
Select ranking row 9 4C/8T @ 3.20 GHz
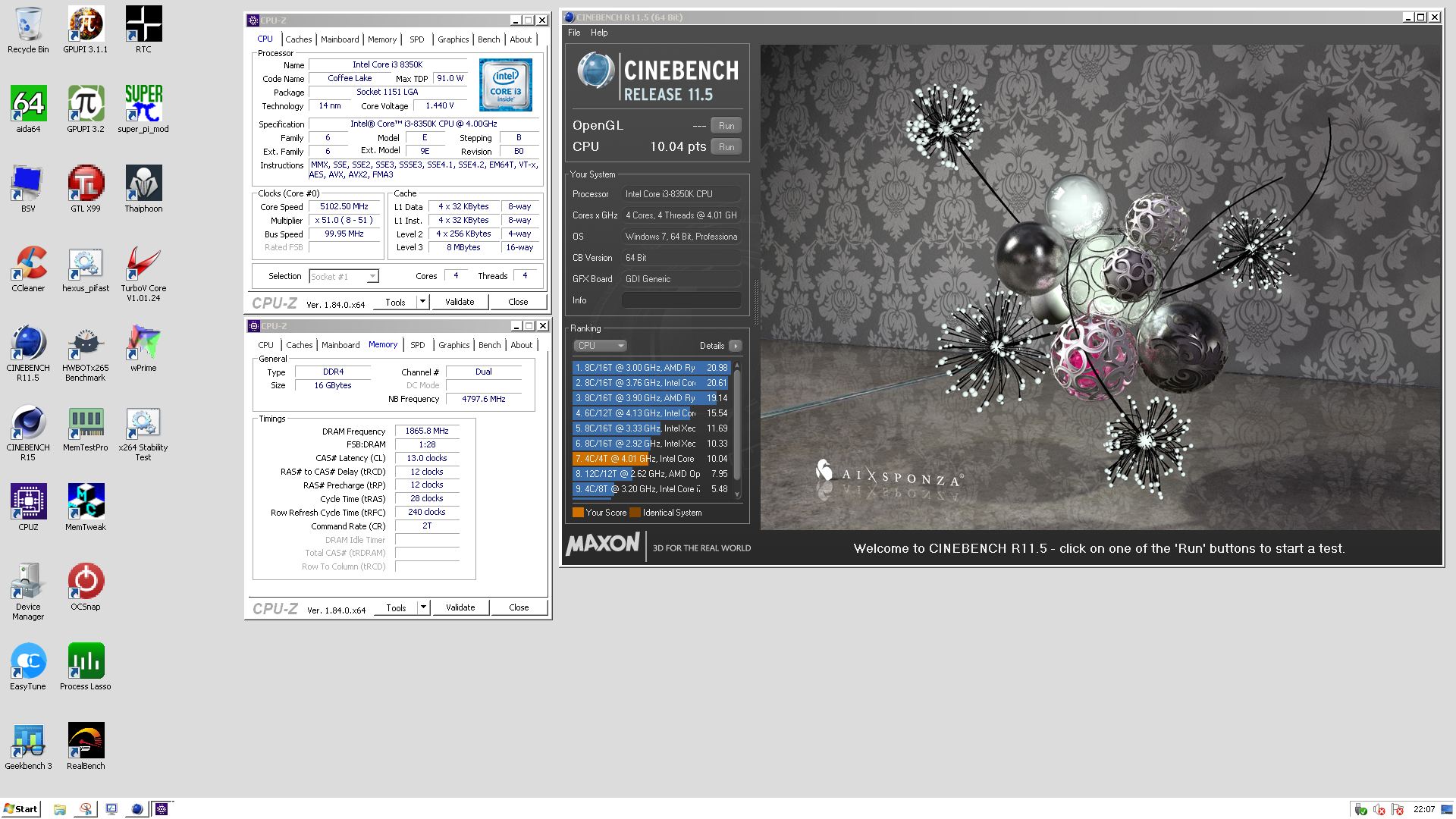point(651,489)
